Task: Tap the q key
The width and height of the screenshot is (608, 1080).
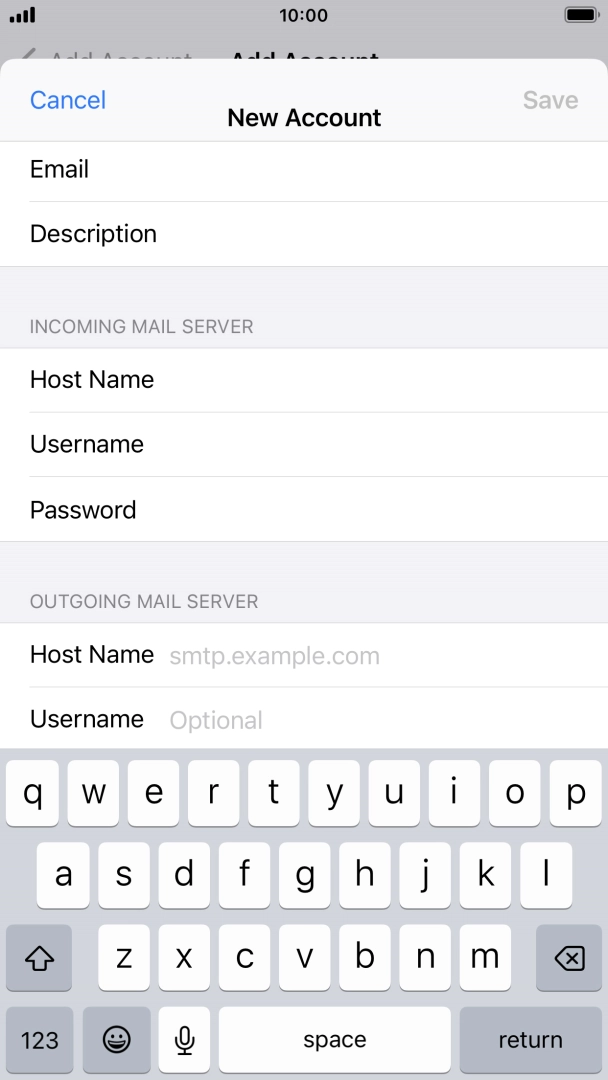Action: (32, 793)
